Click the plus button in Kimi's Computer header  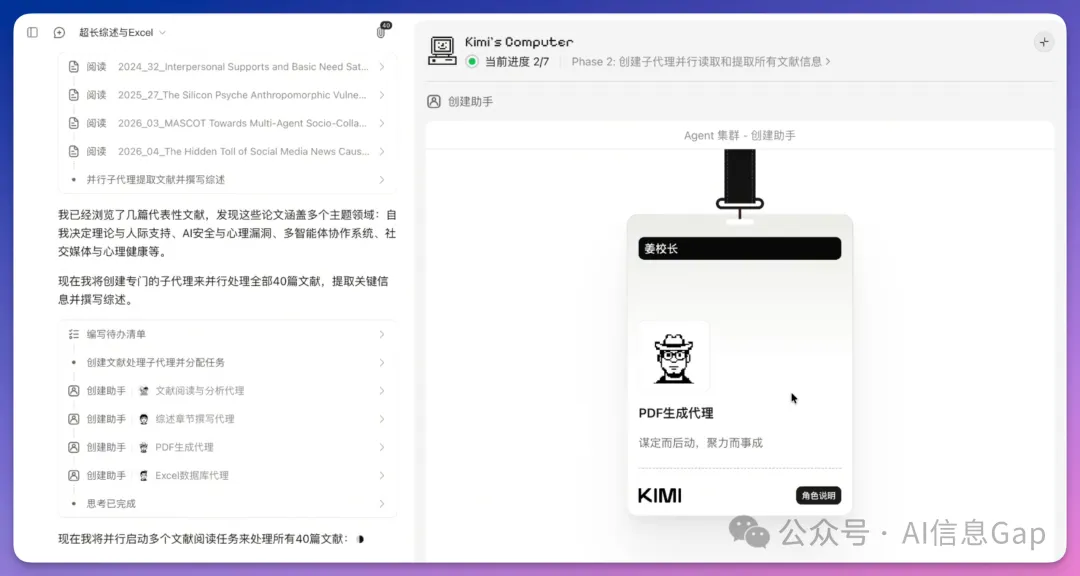(1043, 42)
